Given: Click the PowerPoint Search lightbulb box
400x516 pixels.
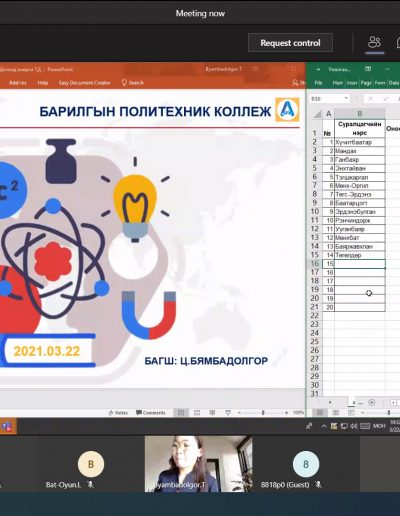Looking at the screenshot, I should [x=132, y=83].
